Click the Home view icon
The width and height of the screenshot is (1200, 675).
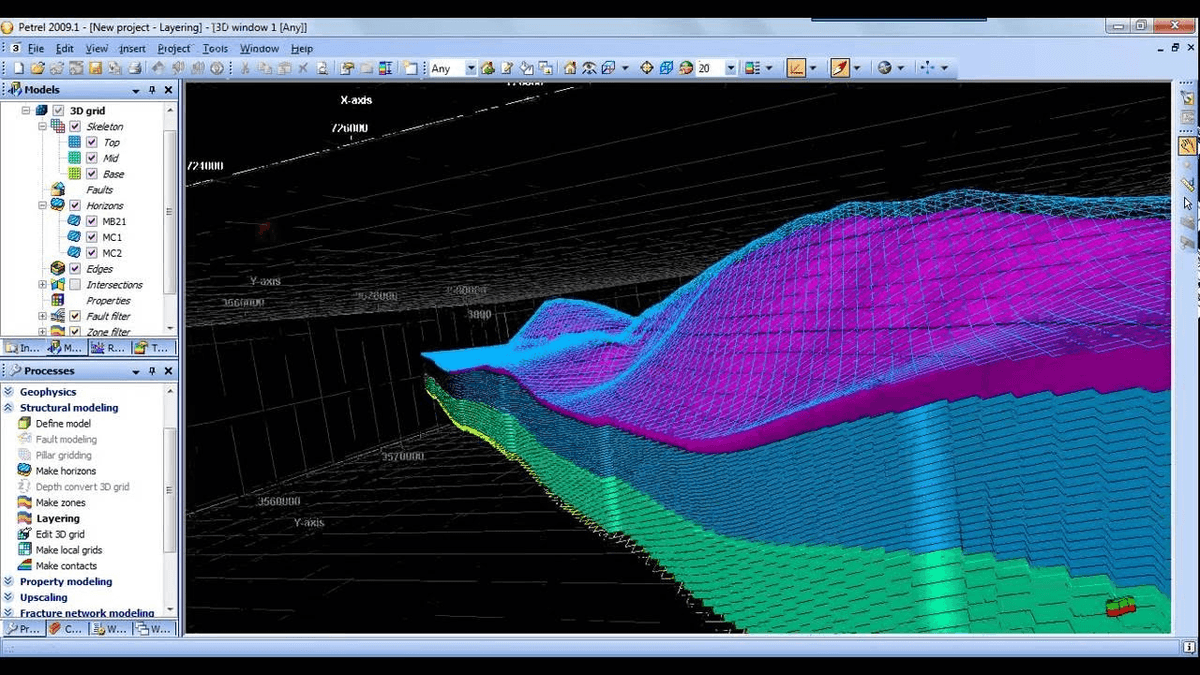(570, 68)
